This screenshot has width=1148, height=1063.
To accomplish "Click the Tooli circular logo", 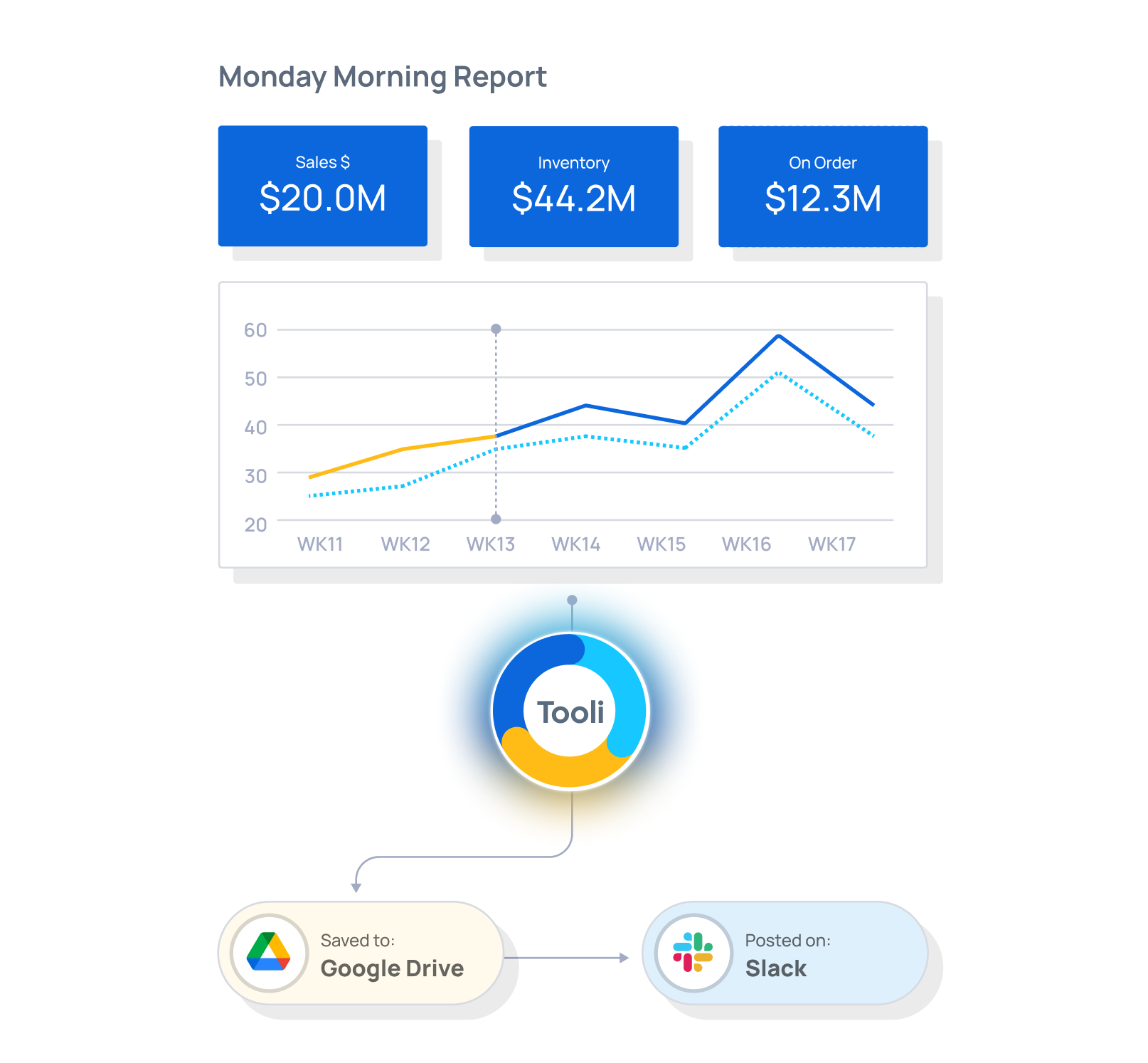I will click(570, 711).
